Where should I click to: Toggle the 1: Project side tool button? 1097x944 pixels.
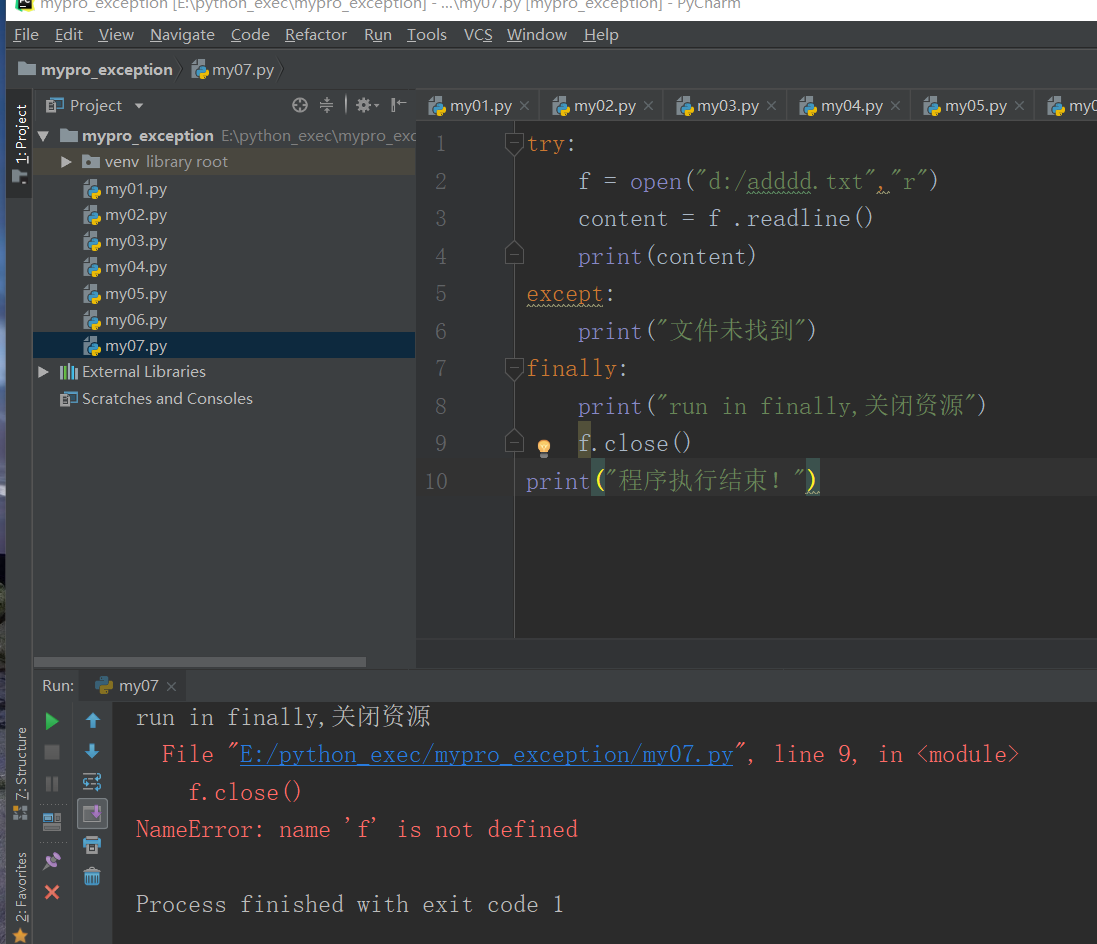click(20, 143)
